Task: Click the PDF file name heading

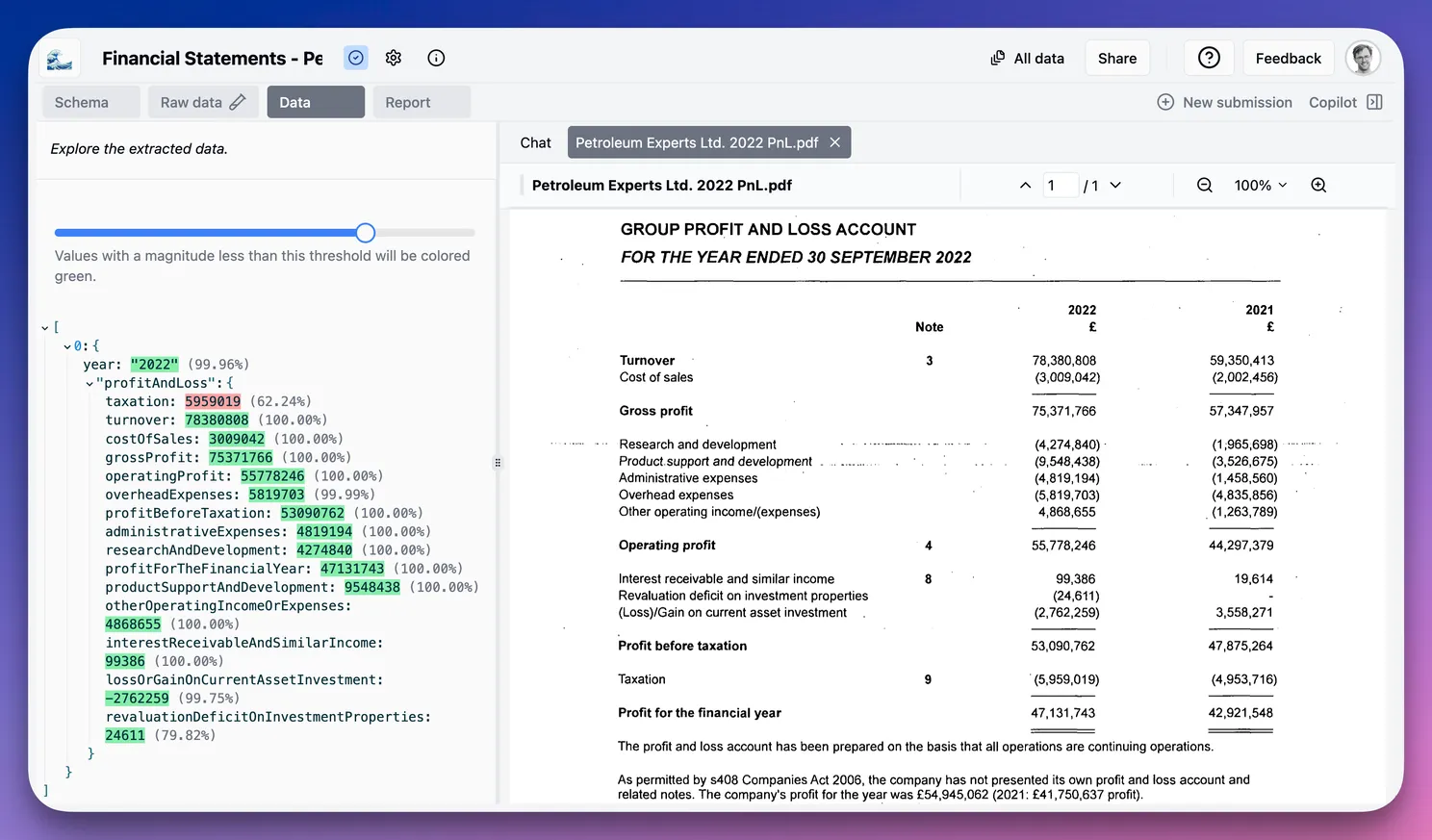Action: pyautogui.click(x=661, y=185)
